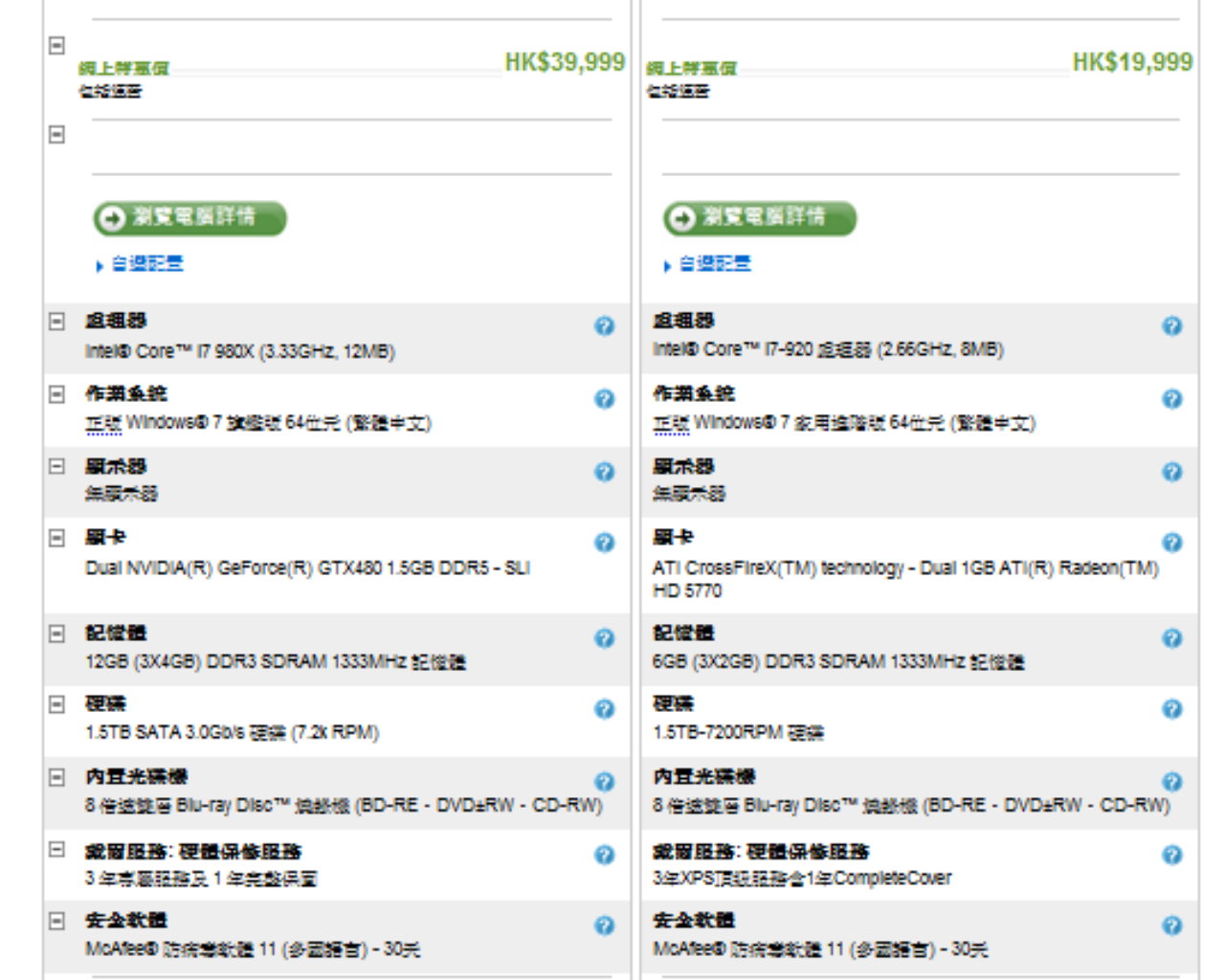This screenshot has height=980, width=1225.
Task: Open 自選配置 link under HK$39,999 system
Action: pyautogui.click(x=146, y=264)
